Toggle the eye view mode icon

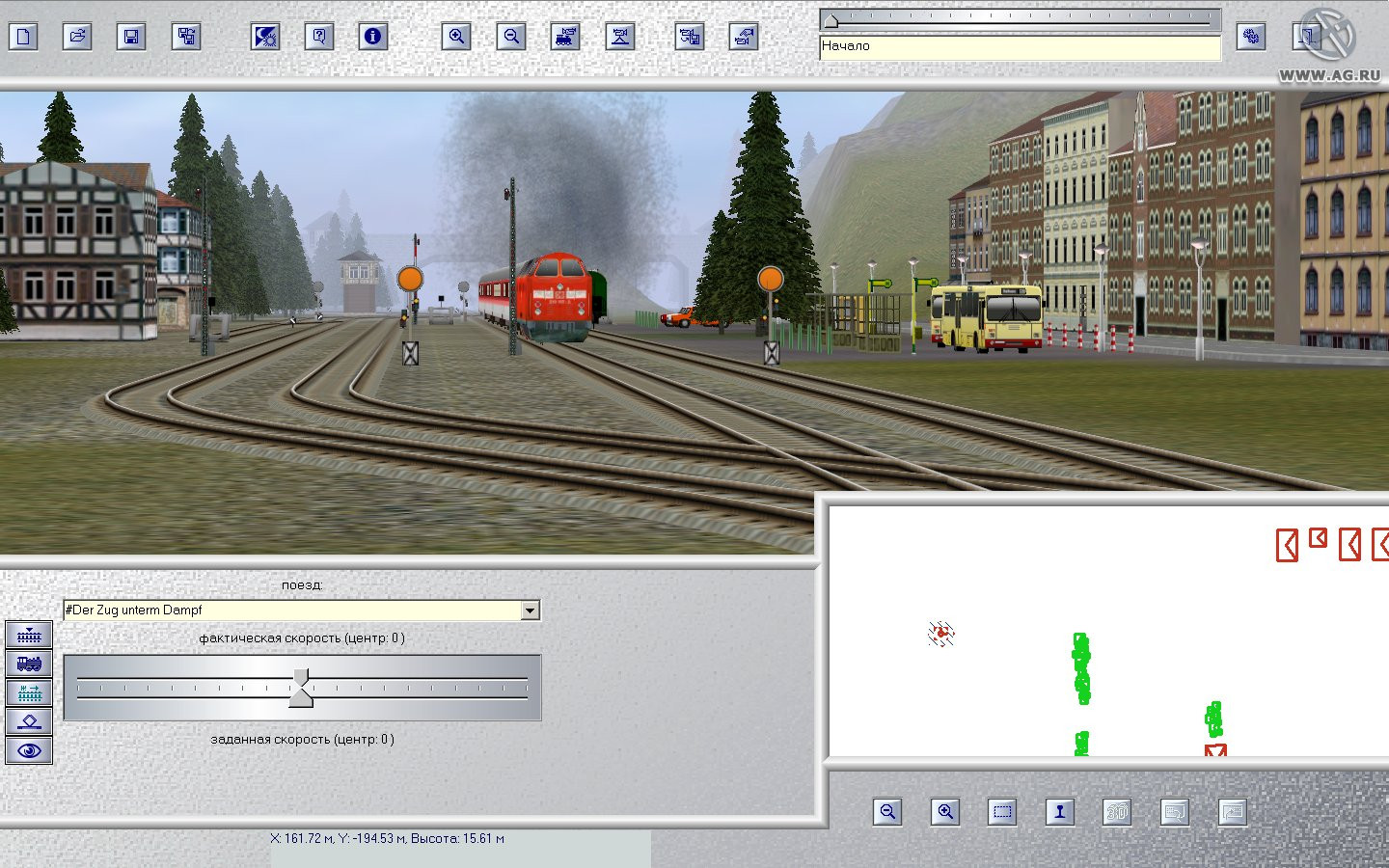[x=29, y=750]
